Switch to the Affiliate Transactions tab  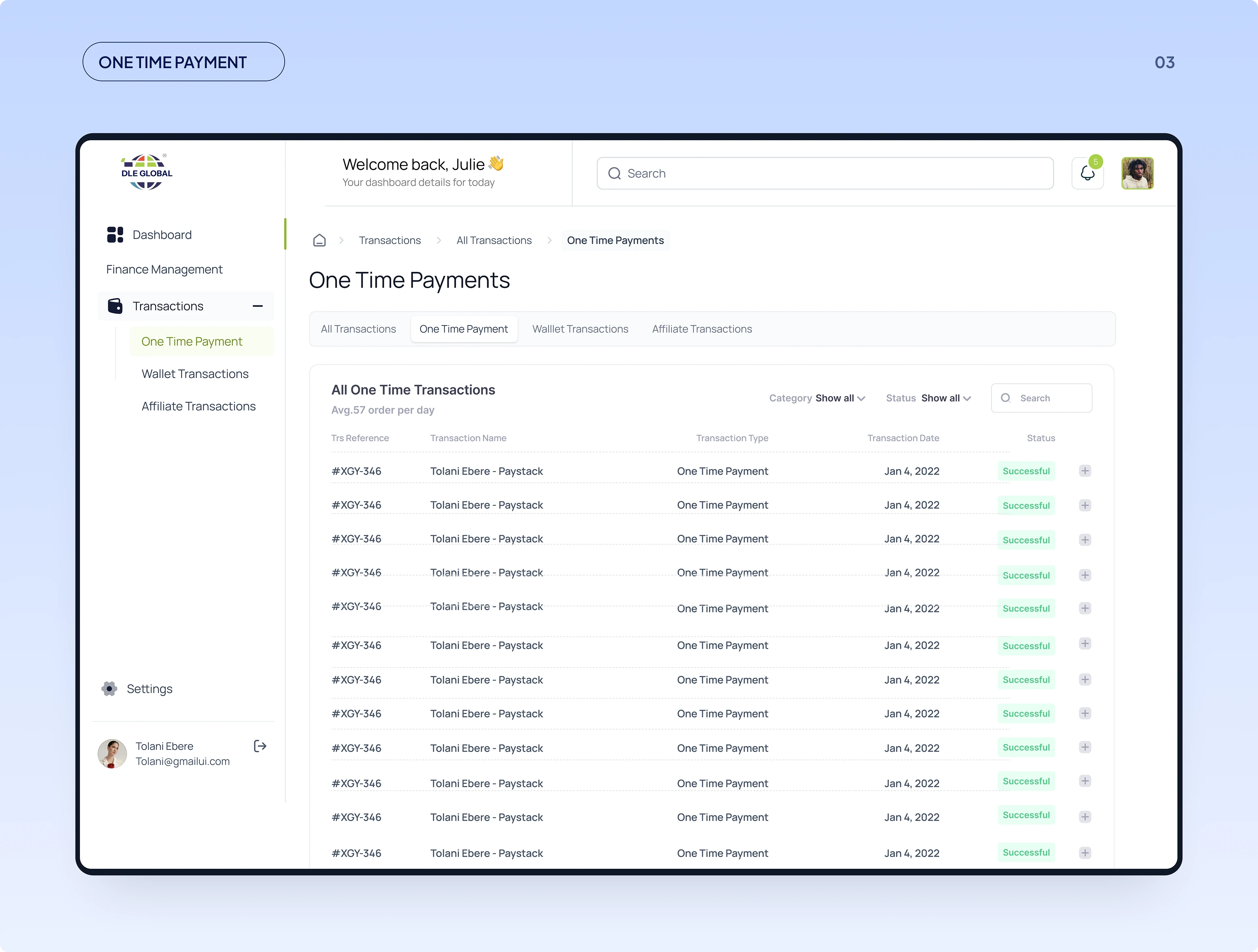702,329
